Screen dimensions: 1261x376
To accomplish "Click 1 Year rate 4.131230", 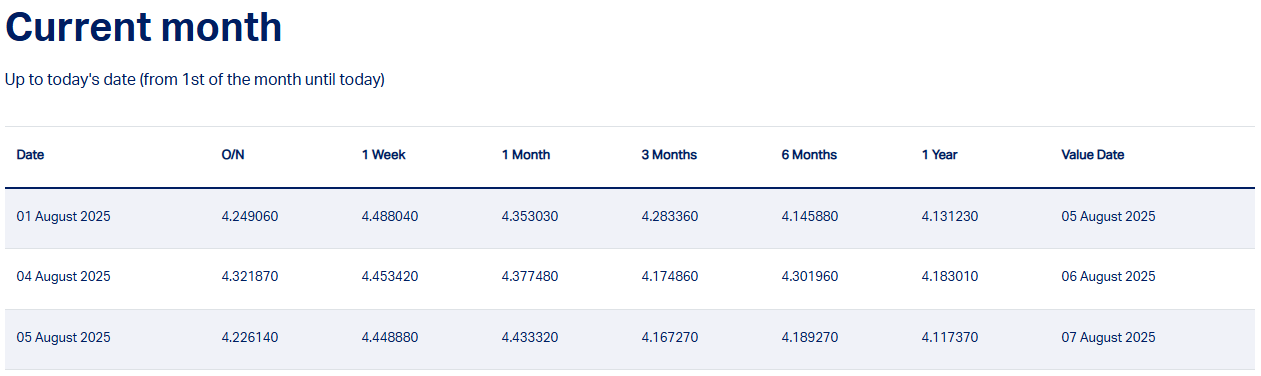I will (x=950, y=216).
